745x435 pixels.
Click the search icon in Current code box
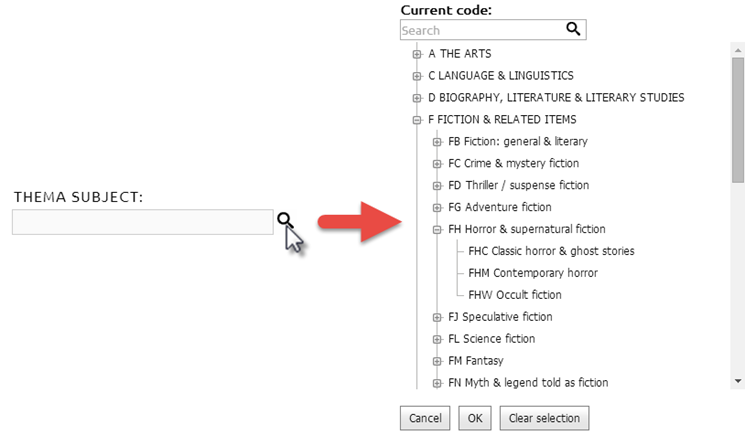pos(573,29)
